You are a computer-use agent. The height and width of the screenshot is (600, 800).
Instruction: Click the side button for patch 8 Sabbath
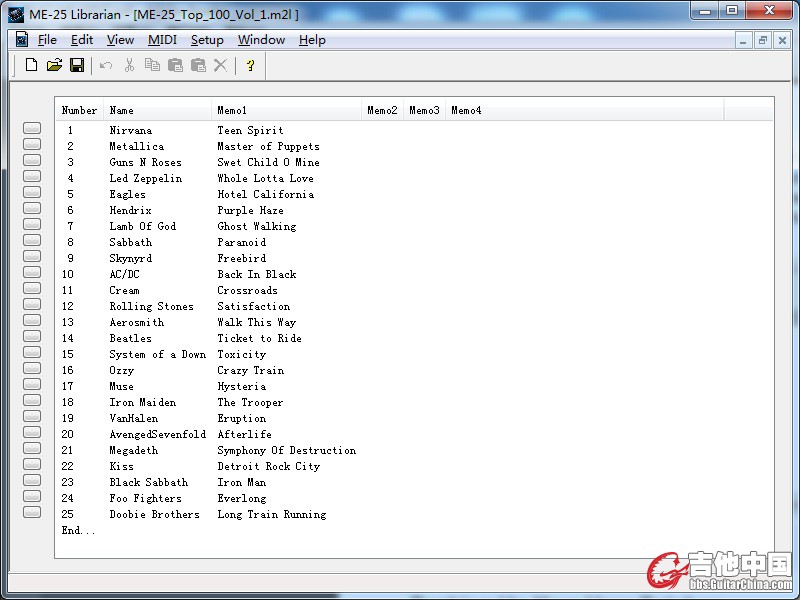[x=32, y=240]
